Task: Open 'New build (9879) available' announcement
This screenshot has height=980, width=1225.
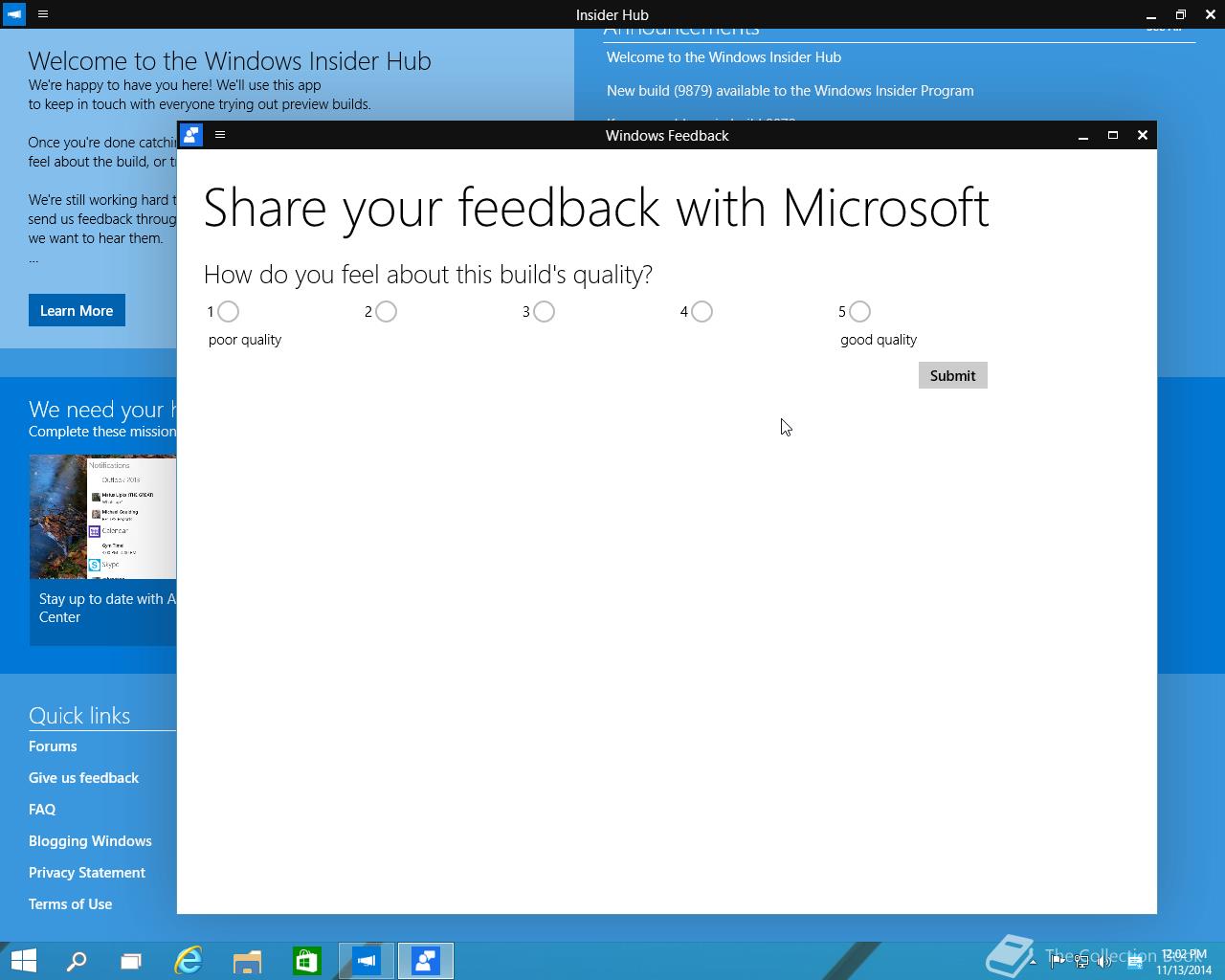Action: click(791, 91)
